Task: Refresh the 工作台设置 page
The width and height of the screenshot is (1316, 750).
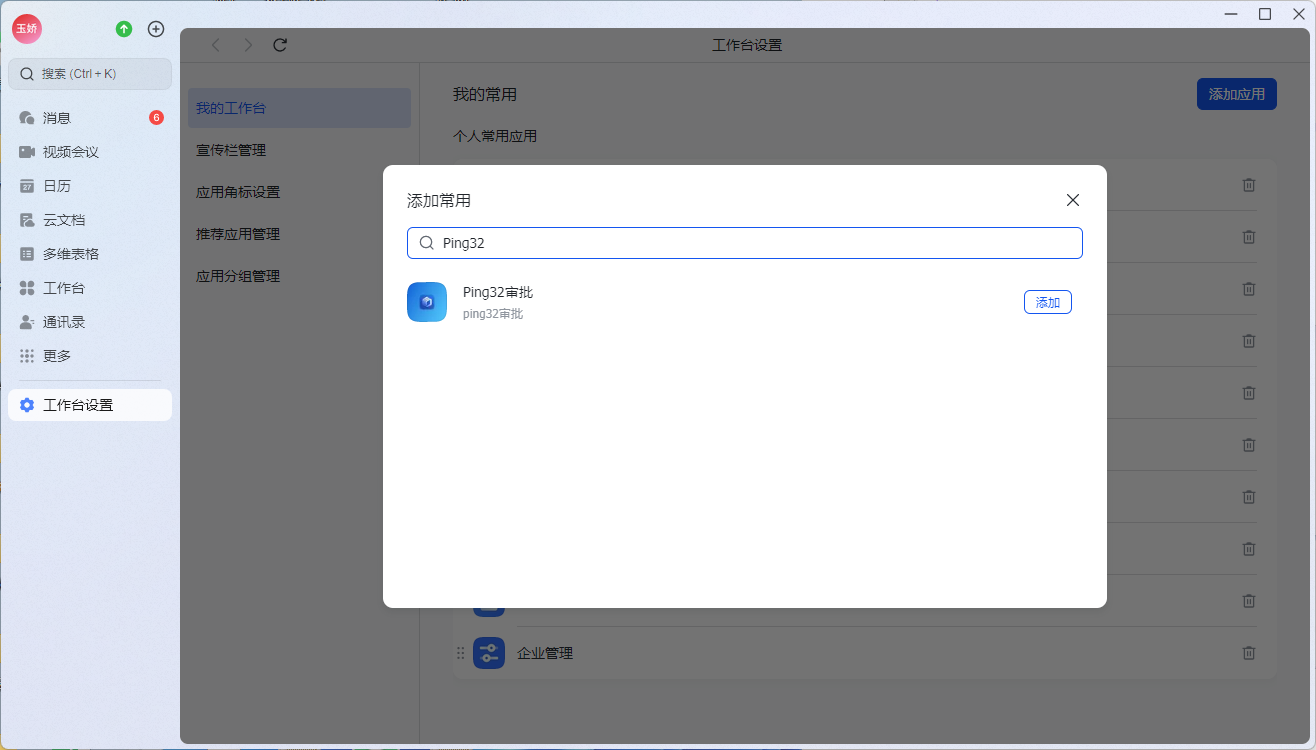Action: (280, 45)
